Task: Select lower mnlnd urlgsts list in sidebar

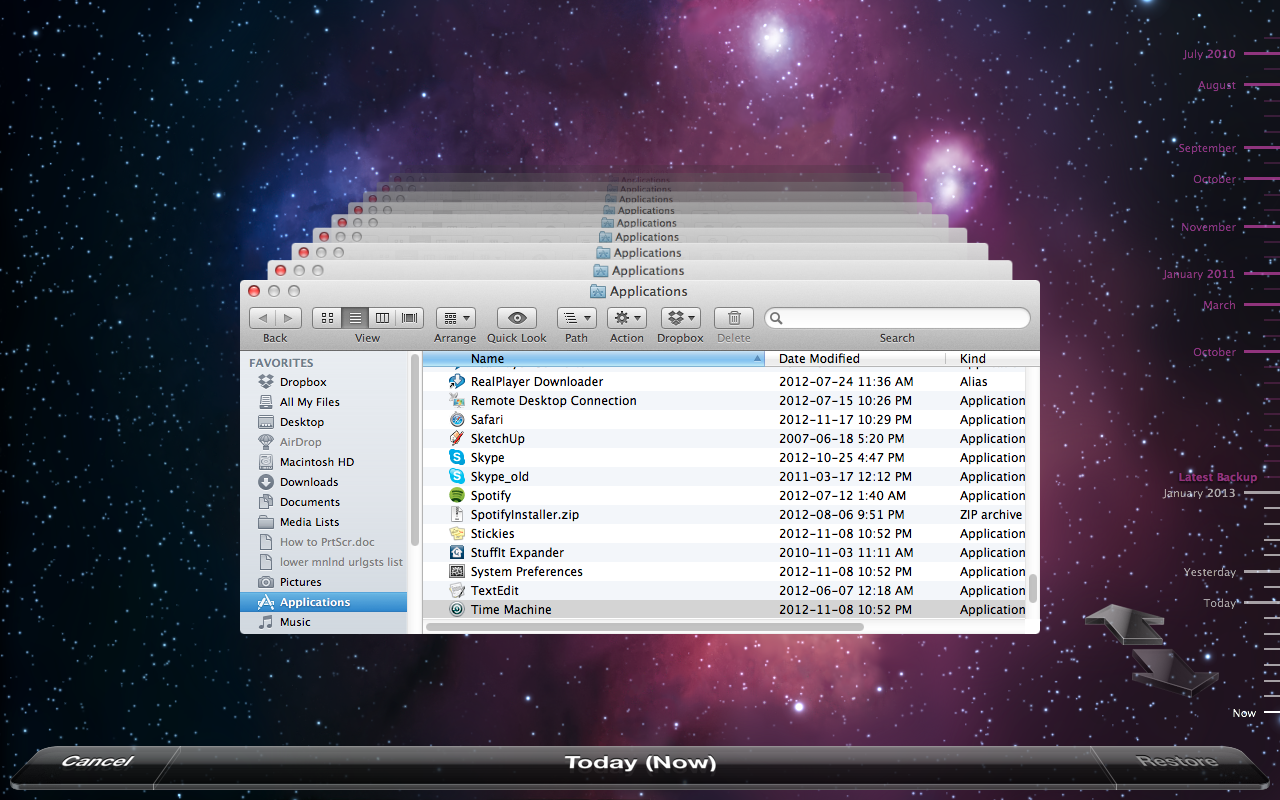Action: 324,562
